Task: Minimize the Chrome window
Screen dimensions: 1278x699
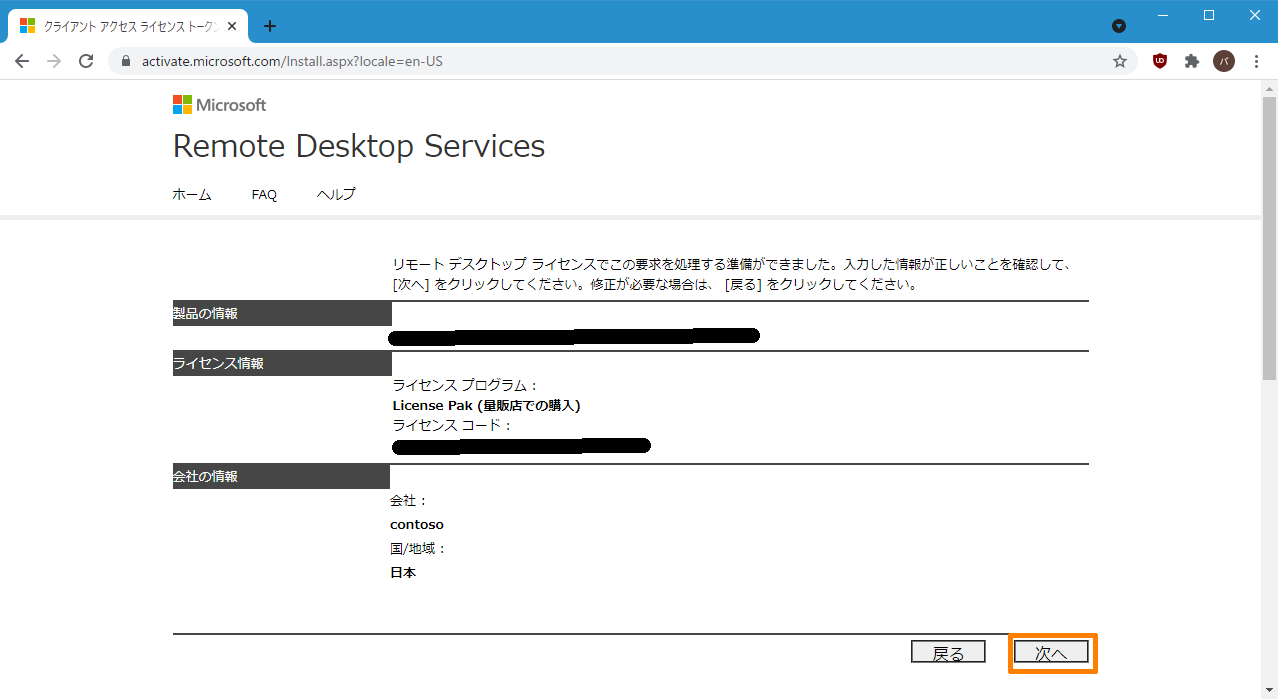Action: pos(1163,15)
